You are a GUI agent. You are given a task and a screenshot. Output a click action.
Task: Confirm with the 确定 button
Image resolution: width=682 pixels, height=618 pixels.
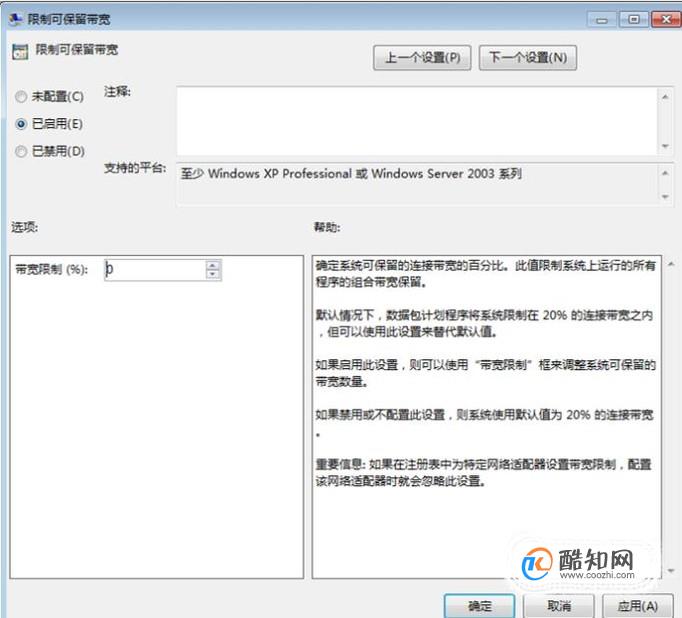point(479,606)
